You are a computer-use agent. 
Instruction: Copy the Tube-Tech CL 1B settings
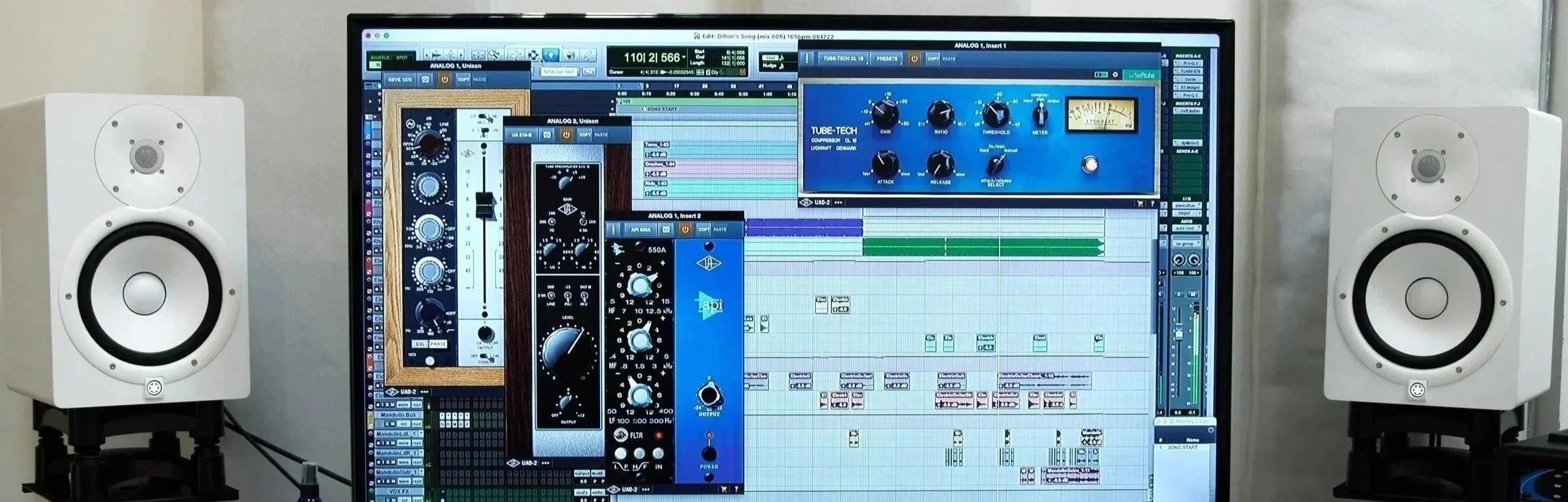933,58
